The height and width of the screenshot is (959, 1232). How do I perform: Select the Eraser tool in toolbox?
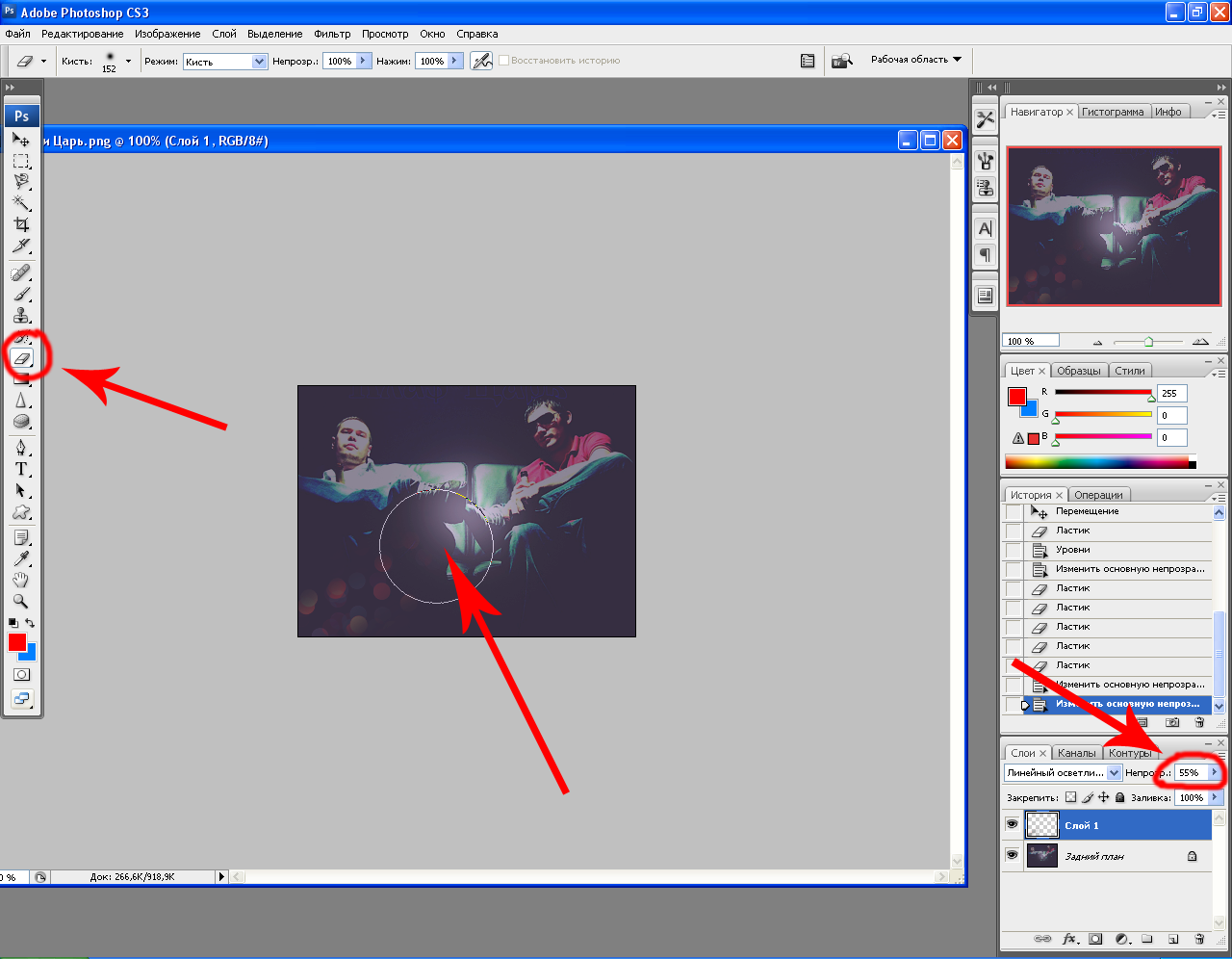[x=22, y=359]
